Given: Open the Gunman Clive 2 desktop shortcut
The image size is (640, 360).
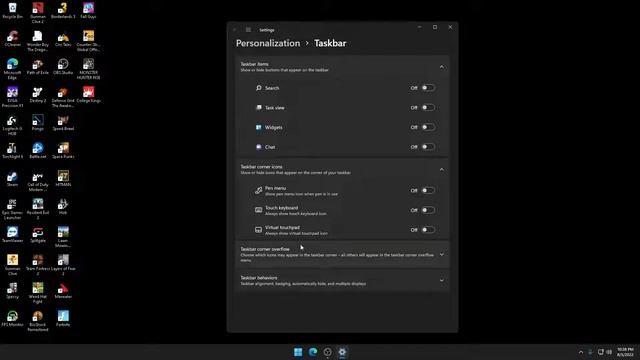Looking at the screenshot, I should [x=38, y=12].
